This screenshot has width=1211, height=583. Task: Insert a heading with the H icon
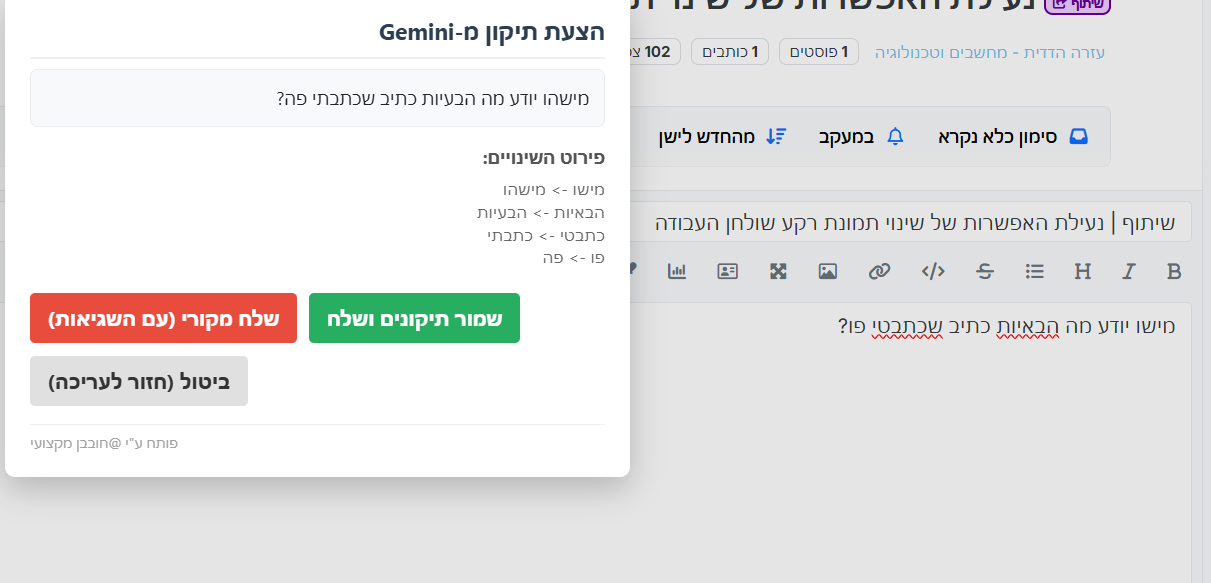click(x=1082, y=271)
